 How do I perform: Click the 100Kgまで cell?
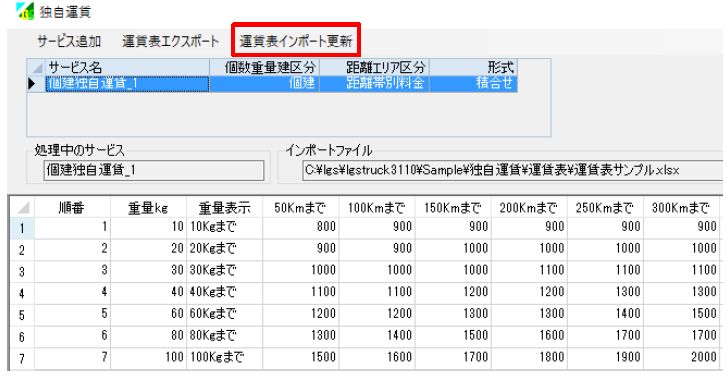(225, 358)
